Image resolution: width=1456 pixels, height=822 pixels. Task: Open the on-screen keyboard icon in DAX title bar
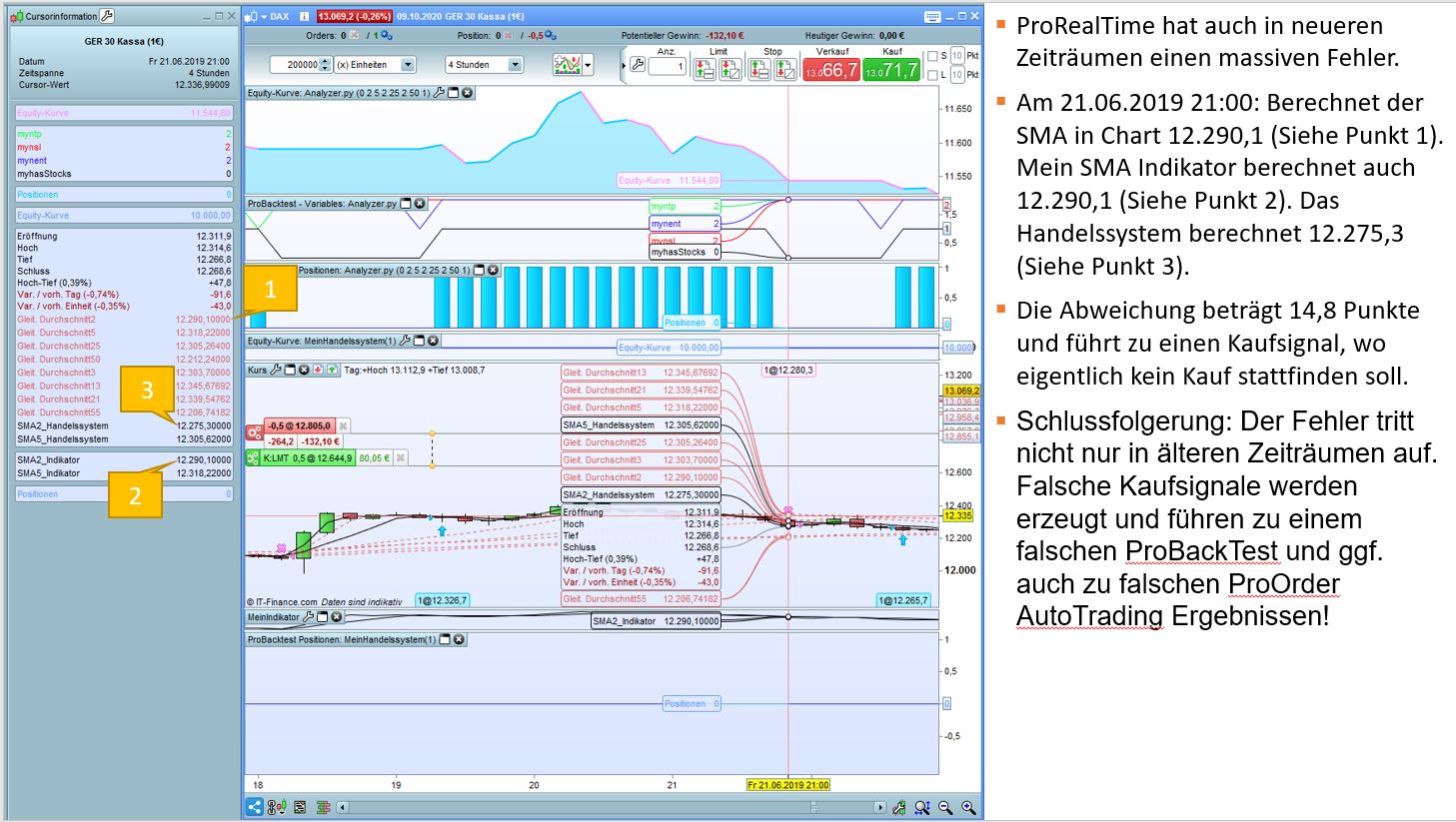click(932, 17)
